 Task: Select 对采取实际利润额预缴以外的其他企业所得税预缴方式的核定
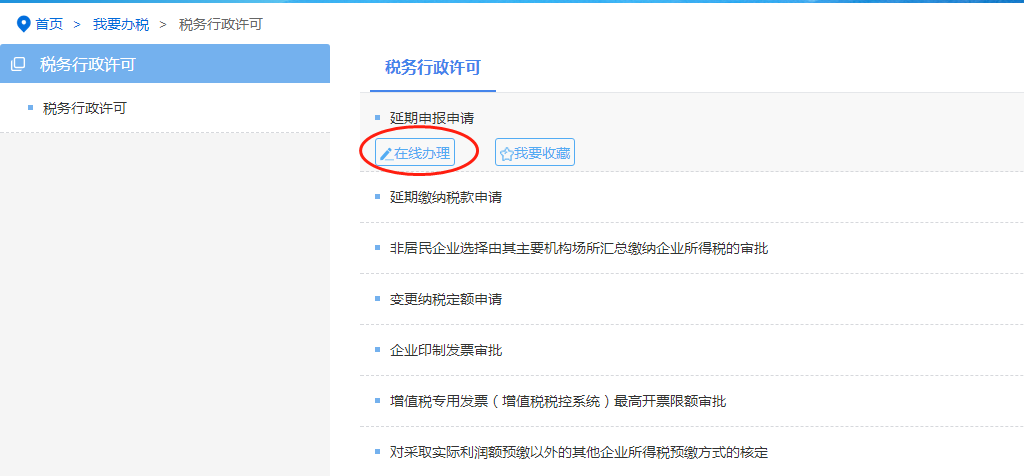pos(579,452)
